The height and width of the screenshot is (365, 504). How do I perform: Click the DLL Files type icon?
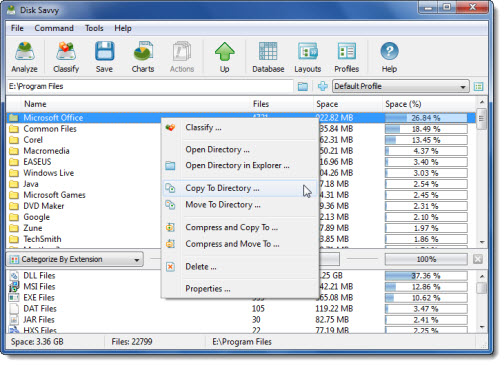click(x=14, y=276)
